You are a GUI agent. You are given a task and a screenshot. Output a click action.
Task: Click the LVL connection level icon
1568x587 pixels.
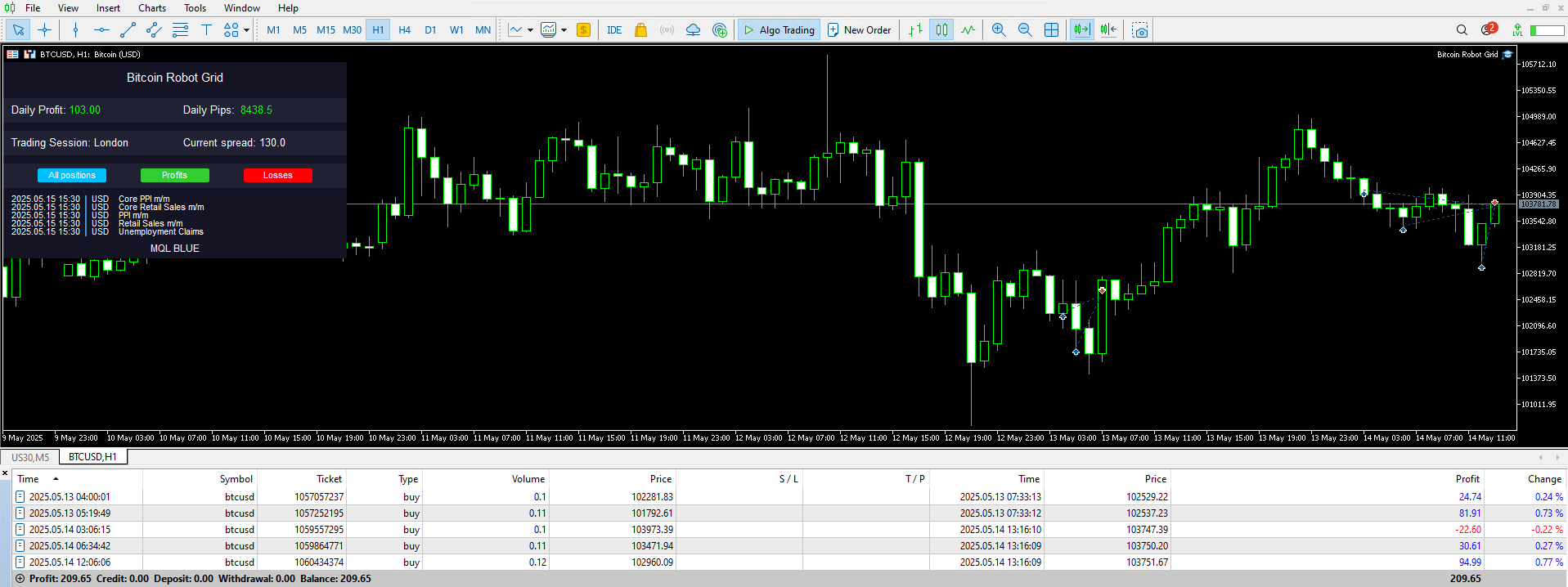point(1517,30)
